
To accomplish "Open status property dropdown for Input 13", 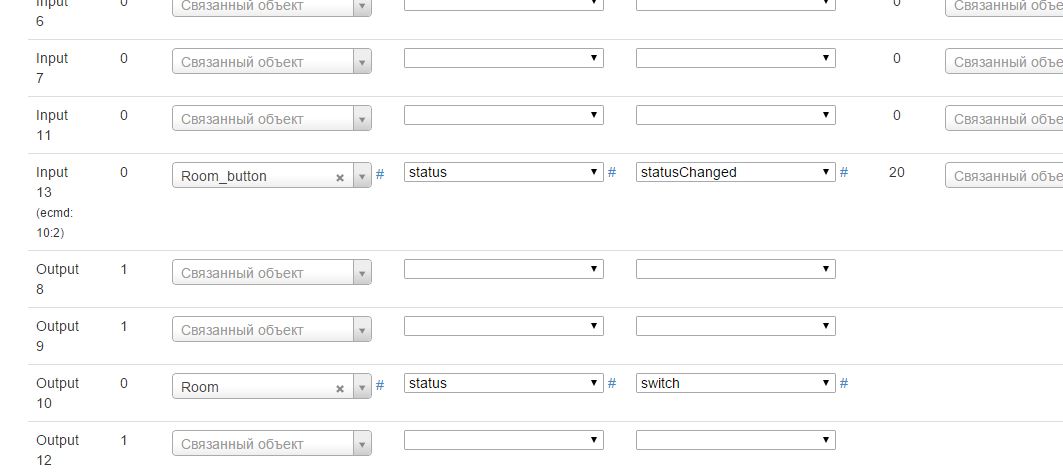I will click(x=503, y=172).
